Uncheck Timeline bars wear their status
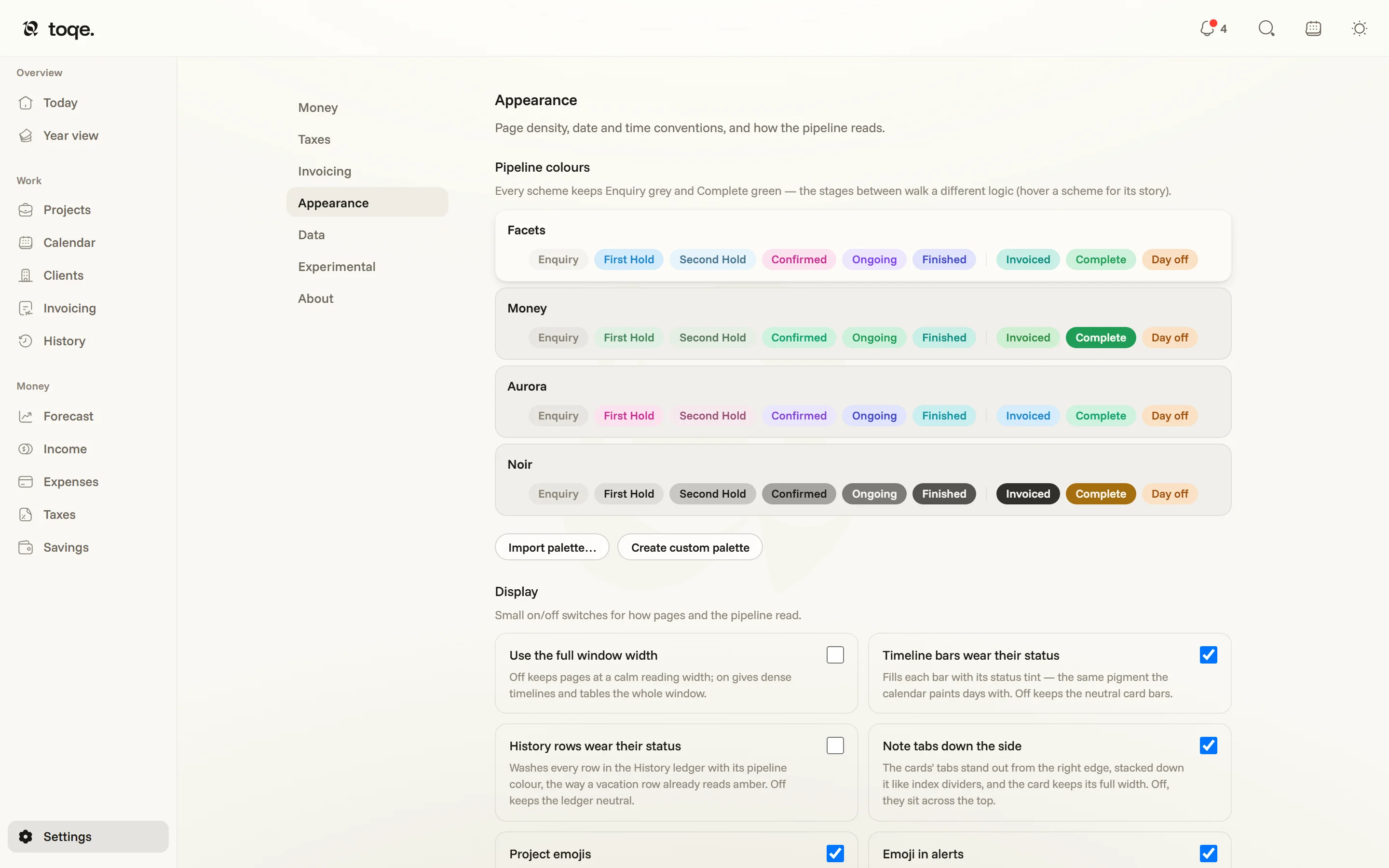 tap(1208, 655)
